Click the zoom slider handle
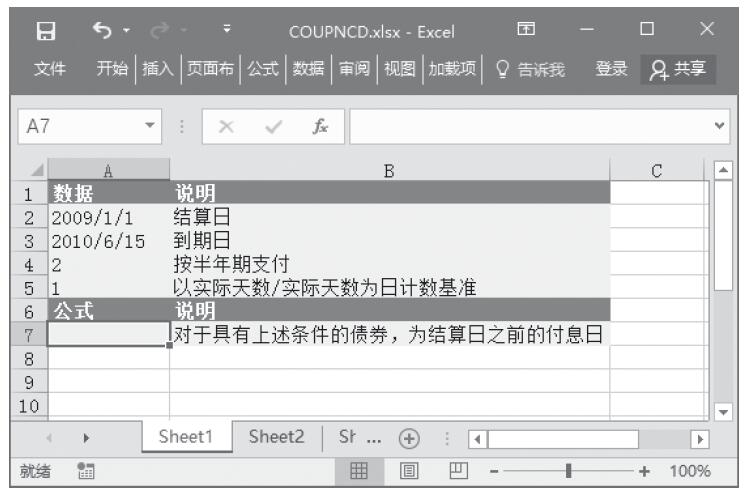 [568, 471]
